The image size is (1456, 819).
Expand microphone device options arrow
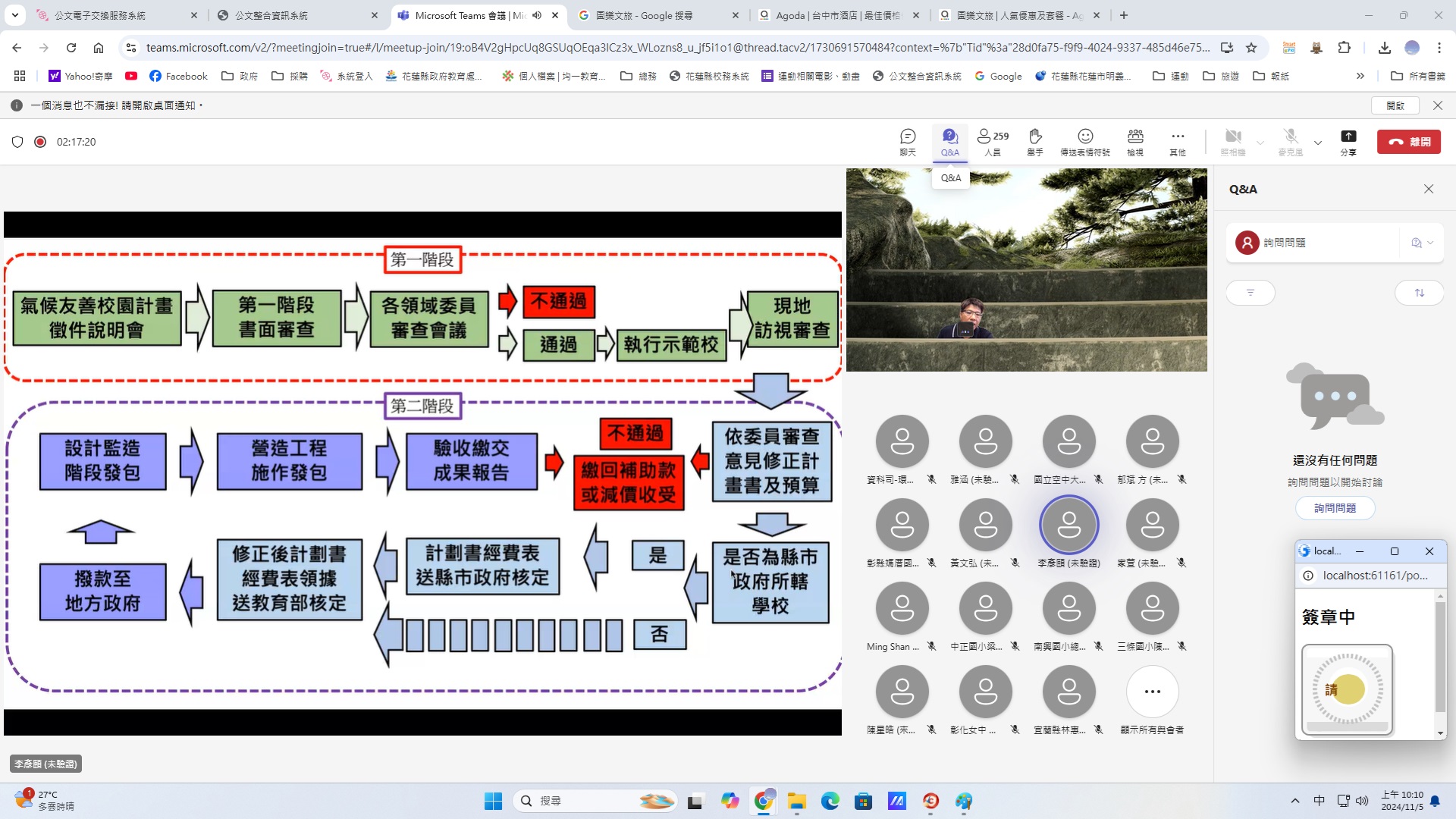(1318, 142)
